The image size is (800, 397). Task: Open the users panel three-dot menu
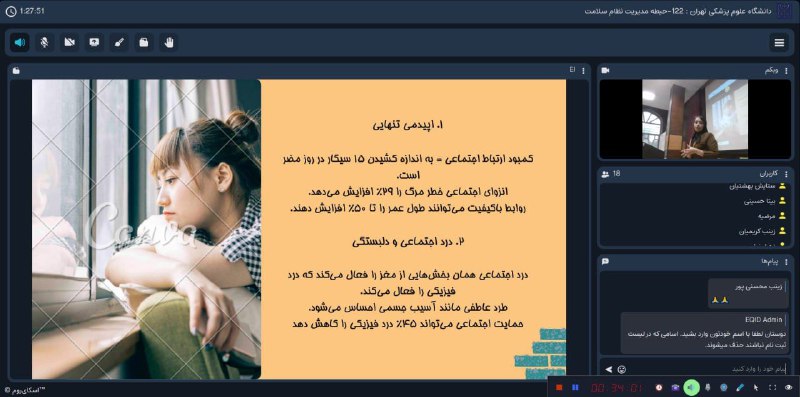tap(787, 174)
